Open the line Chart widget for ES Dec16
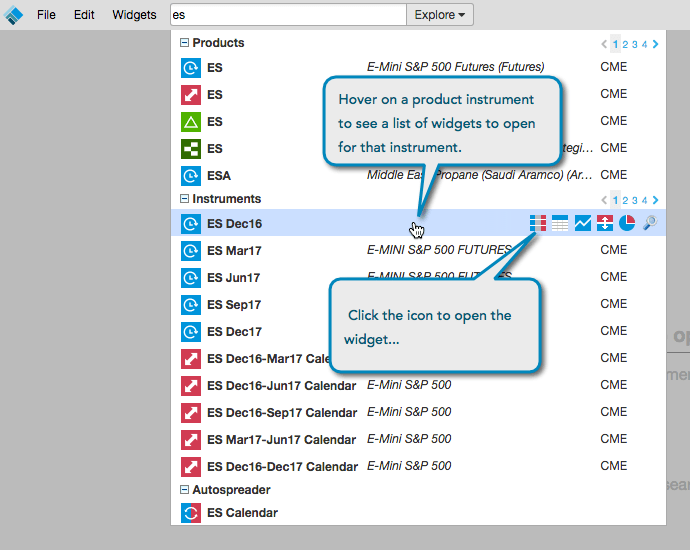This screenshot has width=690, height=550. 583,223
